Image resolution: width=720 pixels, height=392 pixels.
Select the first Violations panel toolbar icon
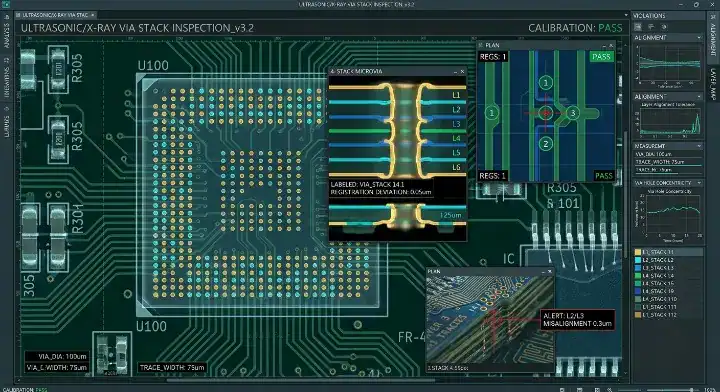tap(638, 27)
